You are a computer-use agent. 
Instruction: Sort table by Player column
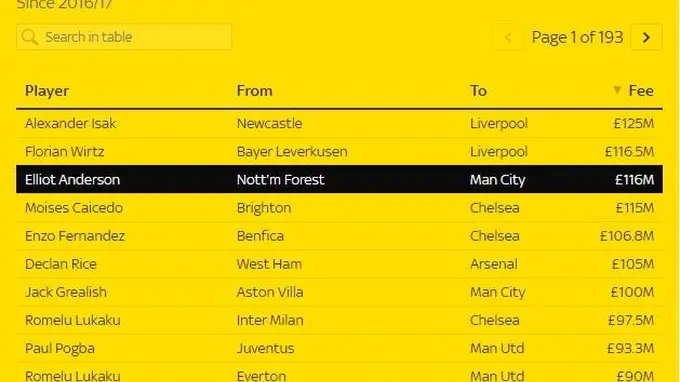(47, 91)
